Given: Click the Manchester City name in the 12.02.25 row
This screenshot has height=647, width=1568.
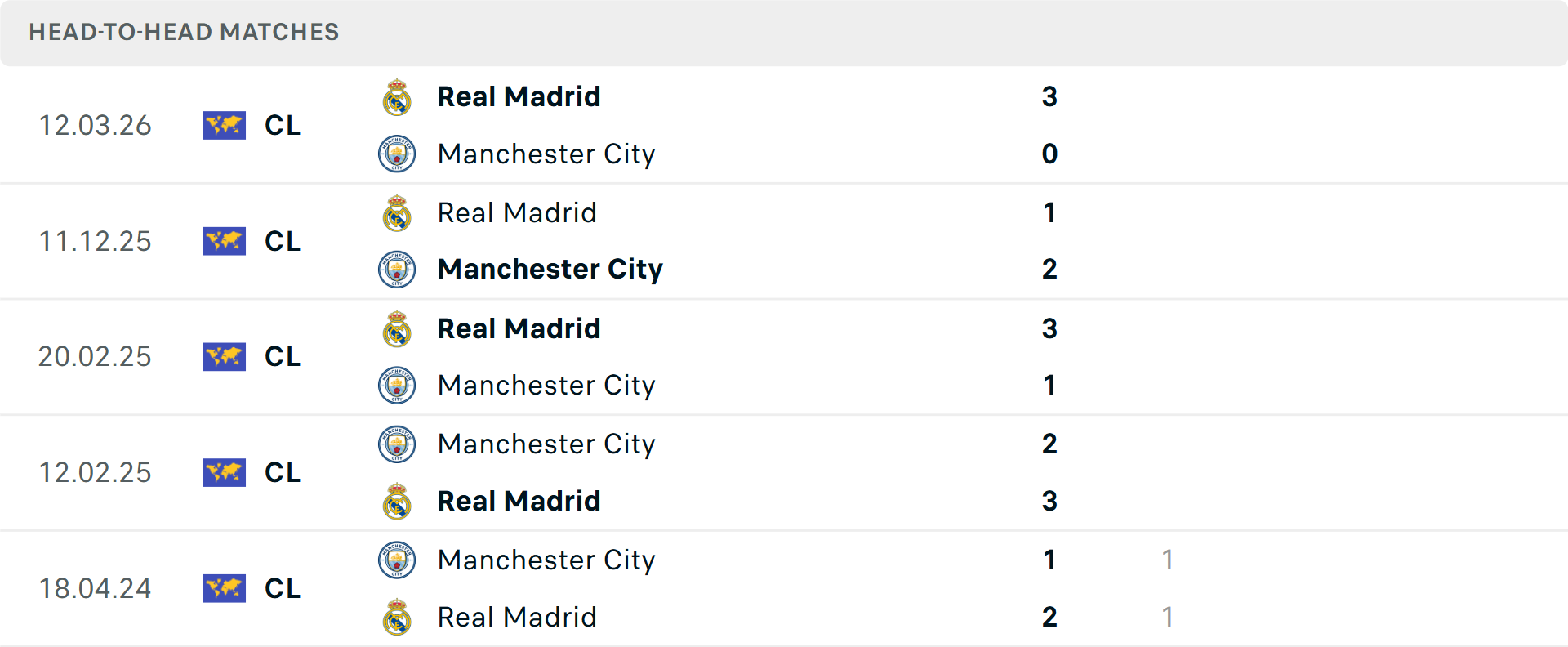Looking at the screenshot, I should 547,444.
